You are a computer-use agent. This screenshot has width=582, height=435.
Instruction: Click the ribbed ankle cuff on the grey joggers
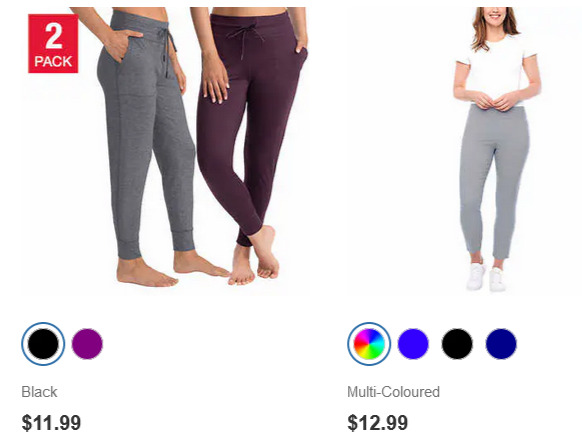(x=129, y=249)
